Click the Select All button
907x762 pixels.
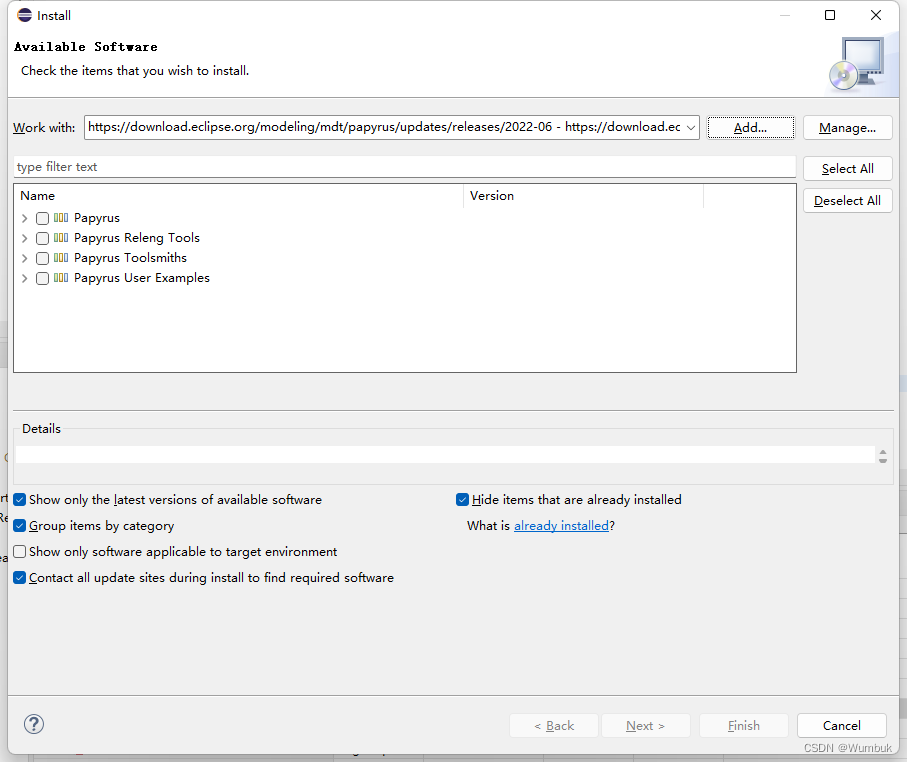point(847,169)
